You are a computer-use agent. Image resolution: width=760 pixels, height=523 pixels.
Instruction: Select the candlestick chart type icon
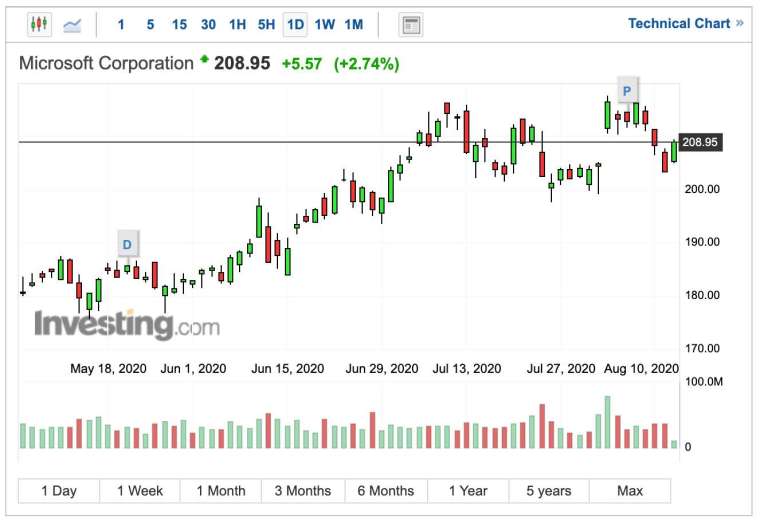[39, 24]
